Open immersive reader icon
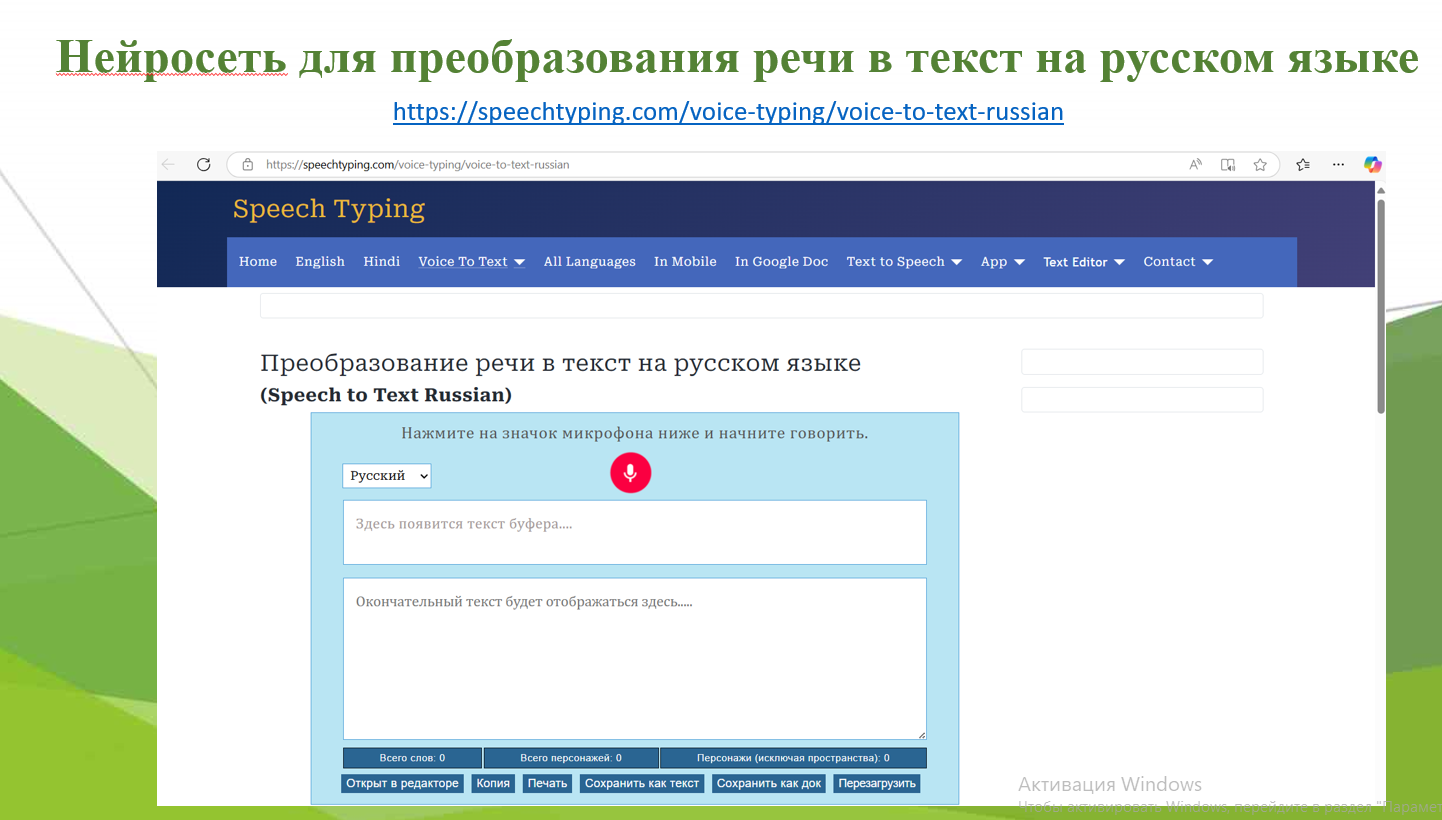This screenshot has height=820, width=1442. tap(1228, 164)
